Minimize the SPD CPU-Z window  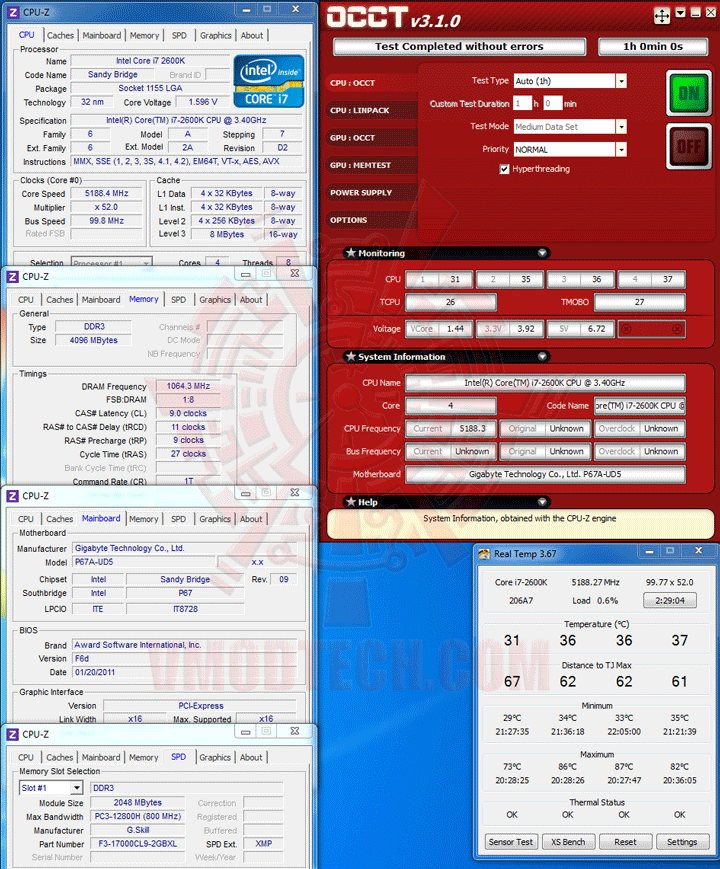[x=246, y=732]
